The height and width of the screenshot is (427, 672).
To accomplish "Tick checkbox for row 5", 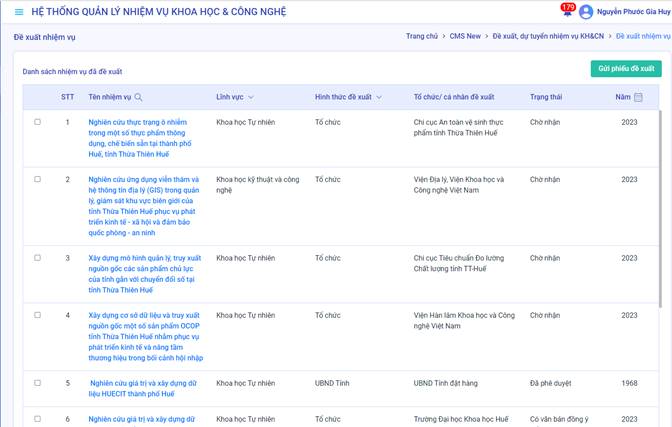I will click(37, 383).
